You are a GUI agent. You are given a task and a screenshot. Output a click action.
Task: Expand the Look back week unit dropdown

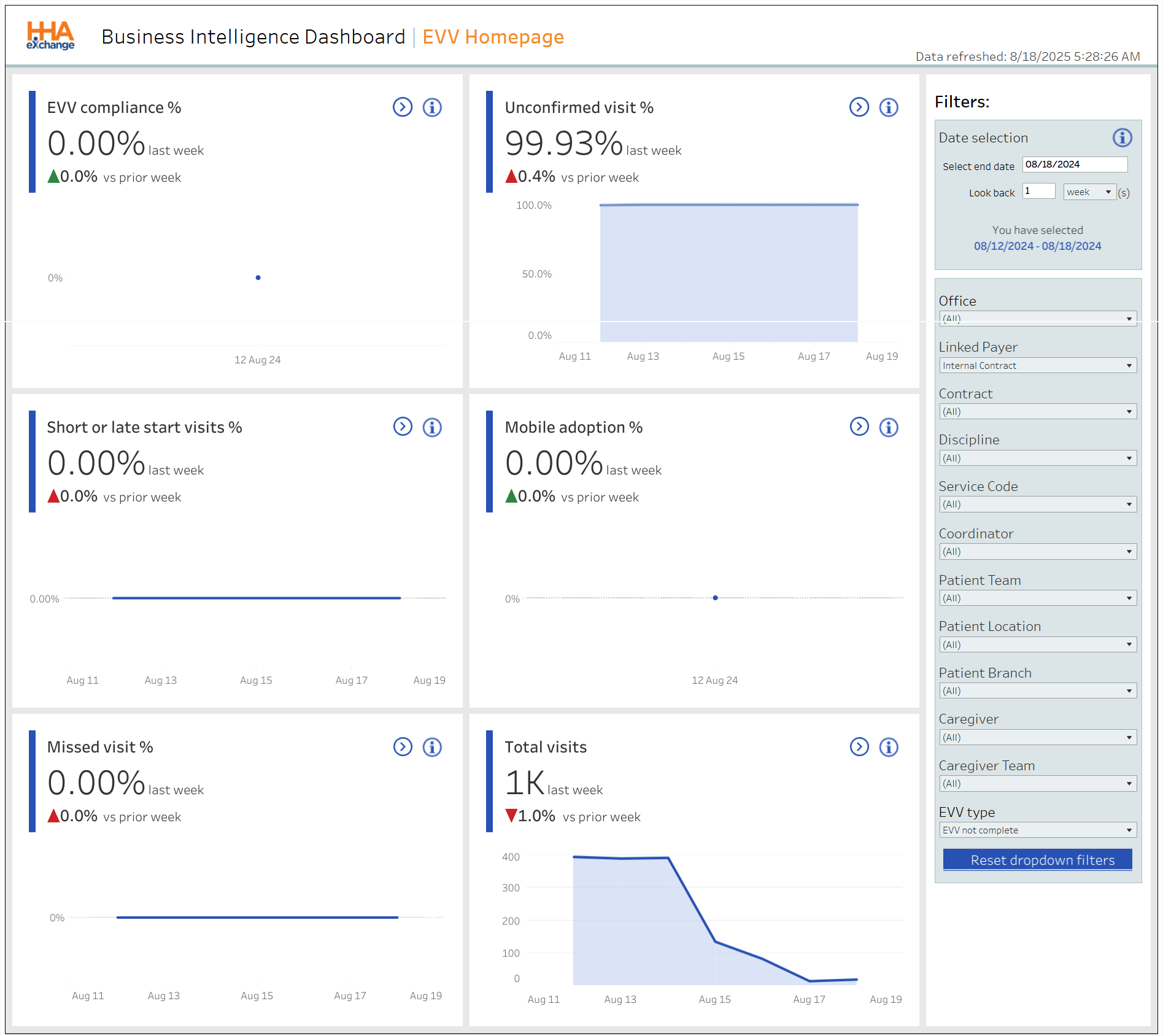click(1089, 192)
